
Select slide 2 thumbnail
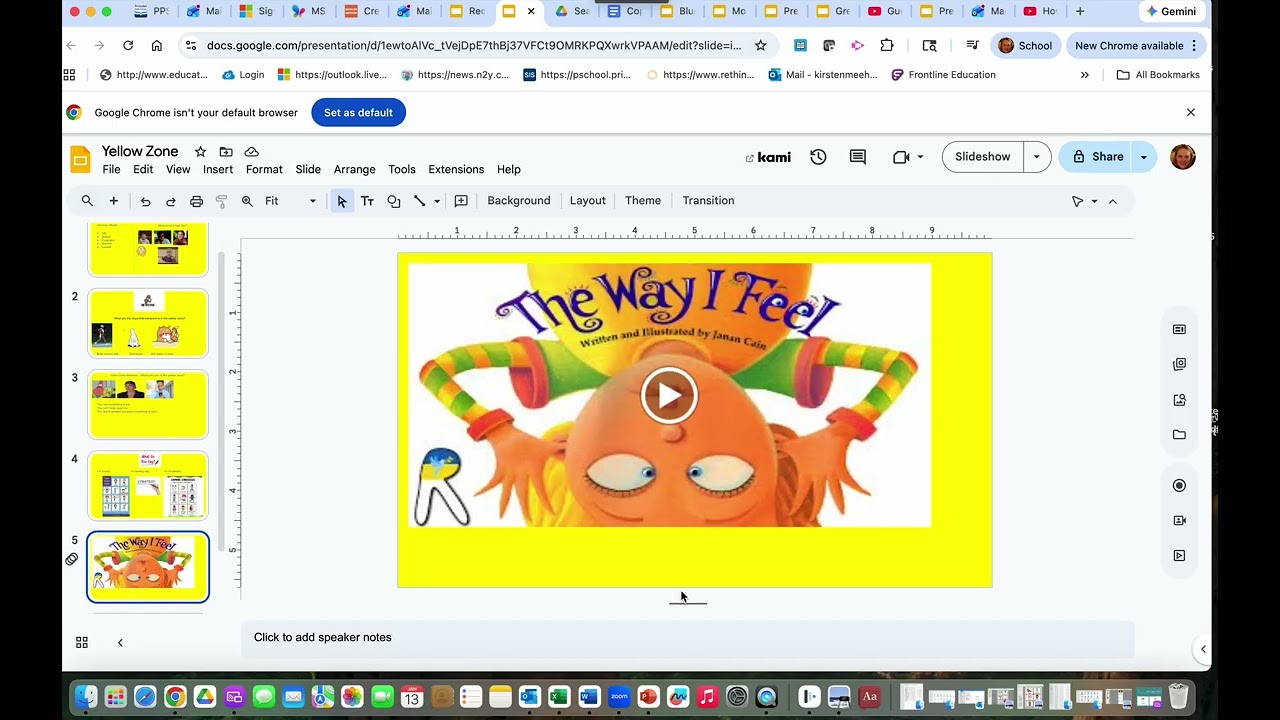pyautogui.click(x=148, y=323)
